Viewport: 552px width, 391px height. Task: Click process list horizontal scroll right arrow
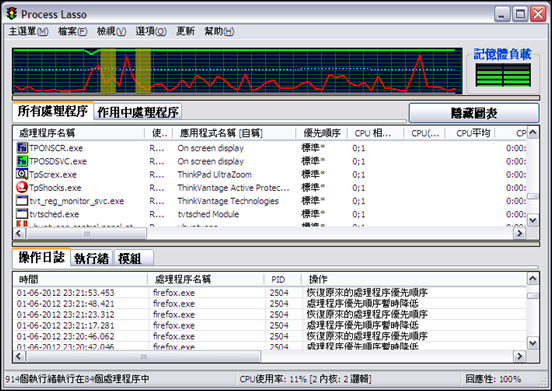click(x=519, y=233)
